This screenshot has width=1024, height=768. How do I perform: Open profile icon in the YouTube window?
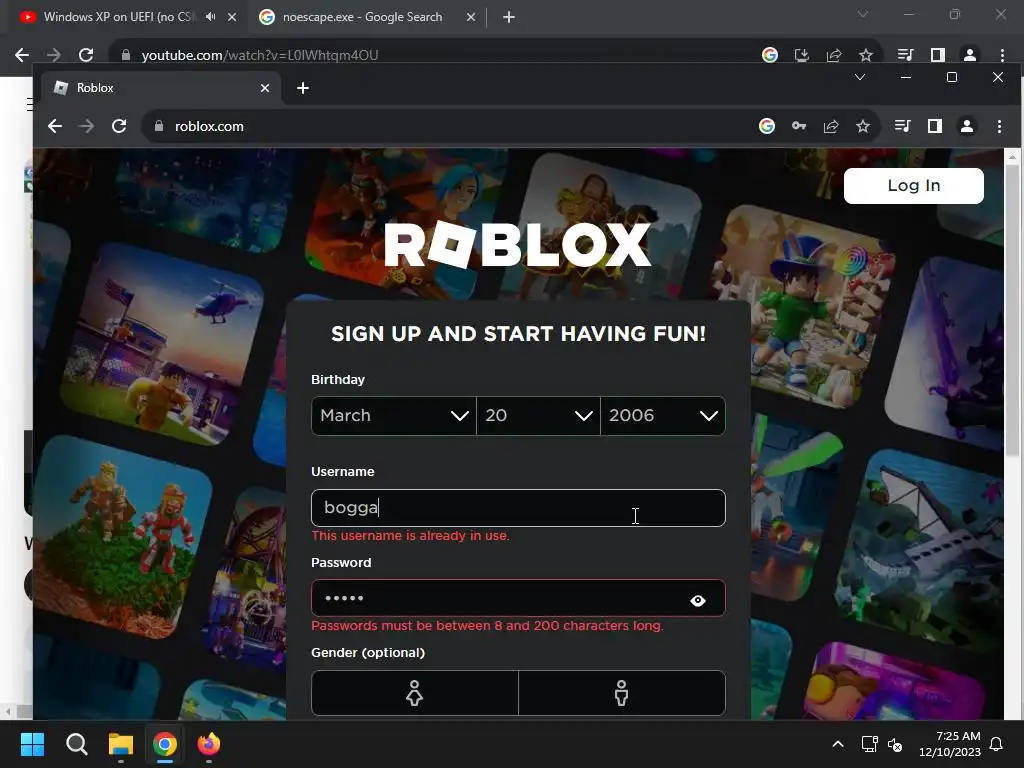click(x=970, y=55)
